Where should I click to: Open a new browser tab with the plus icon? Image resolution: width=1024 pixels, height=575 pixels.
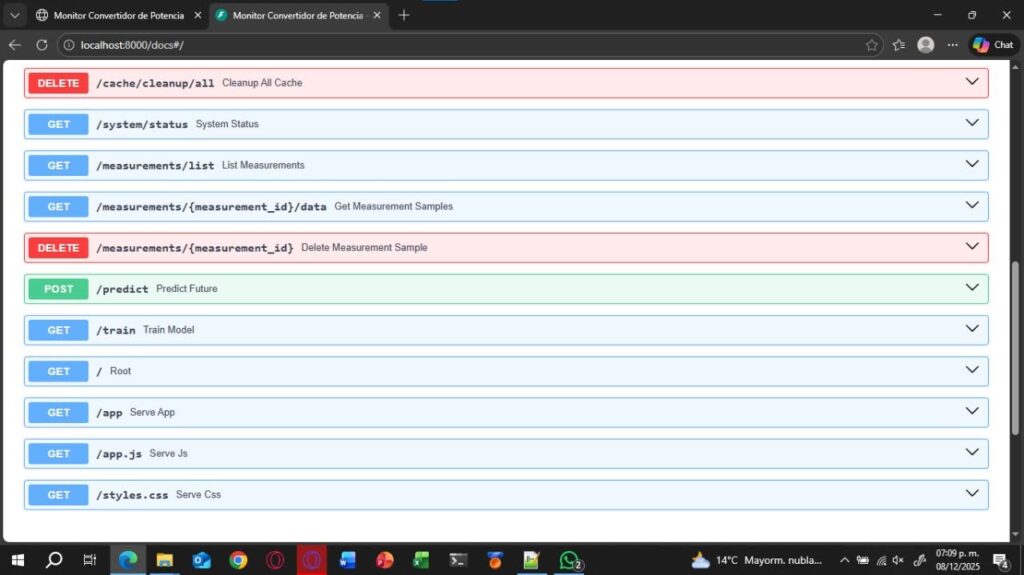[404, 15]
